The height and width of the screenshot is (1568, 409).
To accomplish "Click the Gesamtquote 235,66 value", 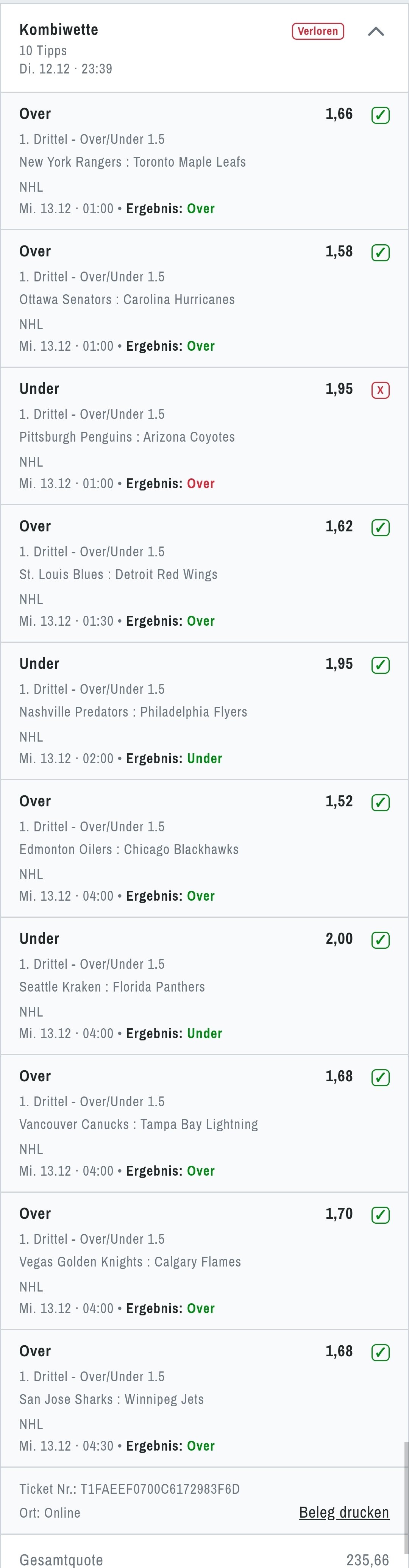I will pos(367,1560).
